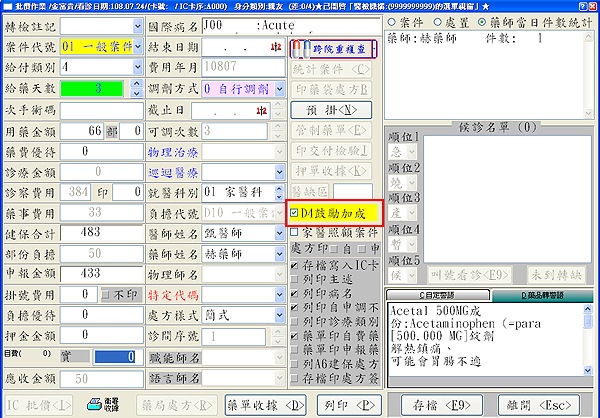Viewport: 600px width, 418px height.
Task: Toggle D4鼓勵加成 checkbox
Action: [294, 213]
